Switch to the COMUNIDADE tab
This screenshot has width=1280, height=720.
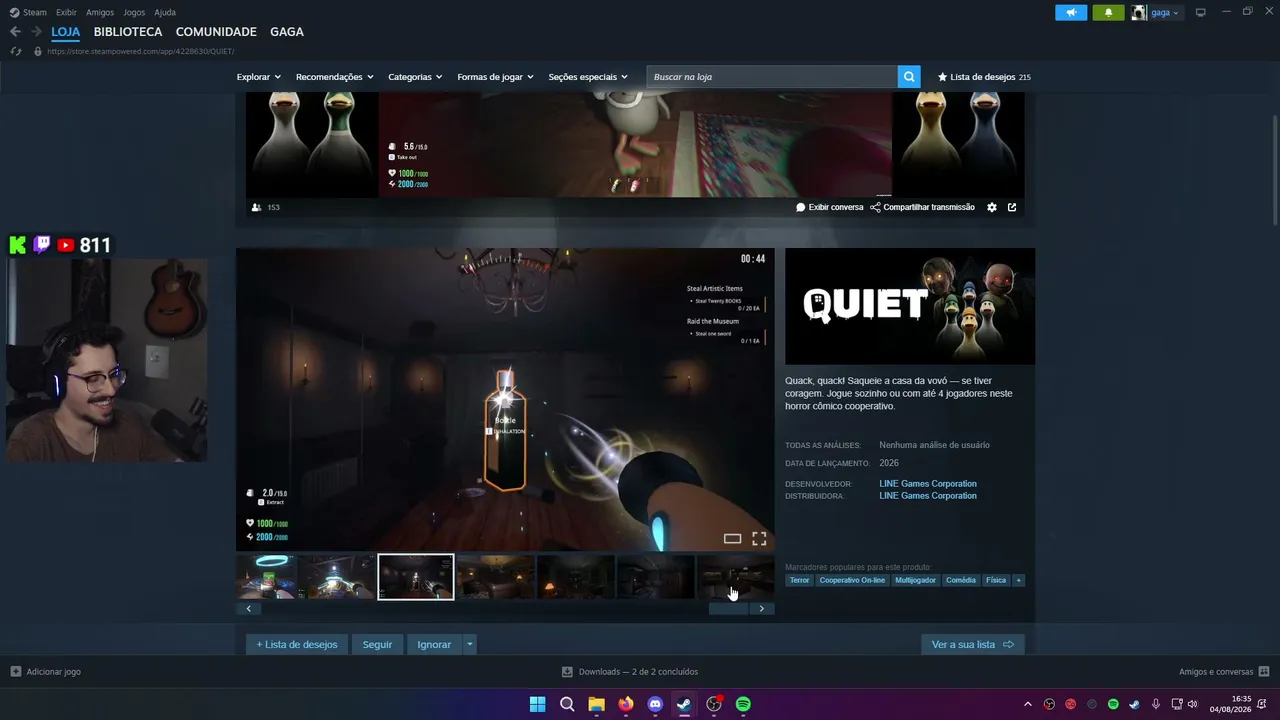[x=216, y=32]
